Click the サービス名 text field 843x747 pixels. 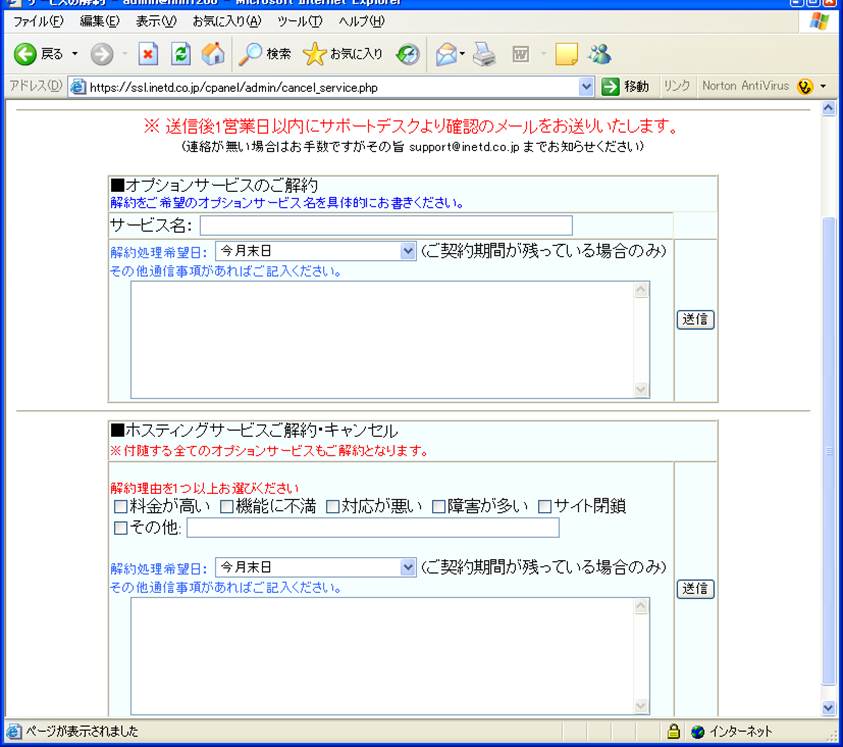(x=386, y=225)
